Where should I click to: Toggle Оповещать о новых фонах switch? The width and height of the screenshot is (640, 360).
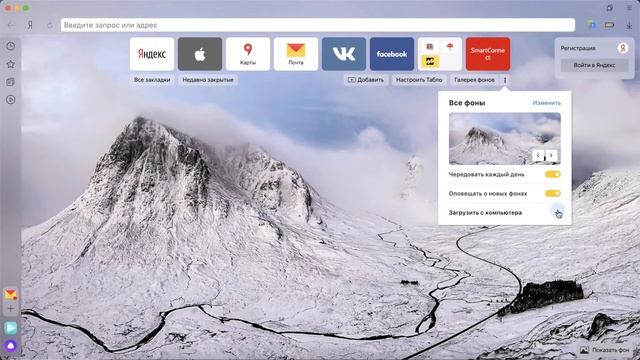tap(553, 193)
